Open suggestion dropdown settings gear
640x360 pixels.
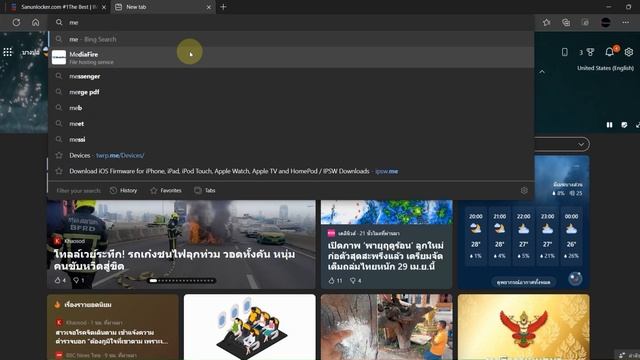click(x=524, y=191)
